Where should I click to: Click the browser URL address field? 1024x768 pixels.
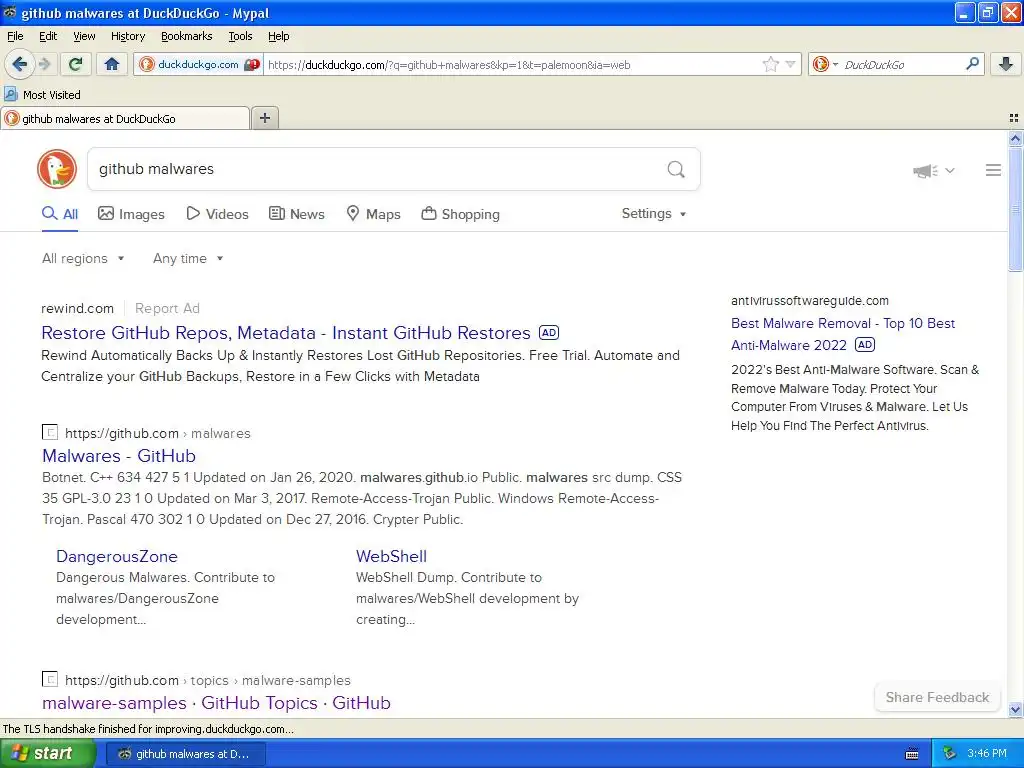[x=513, y=64]
